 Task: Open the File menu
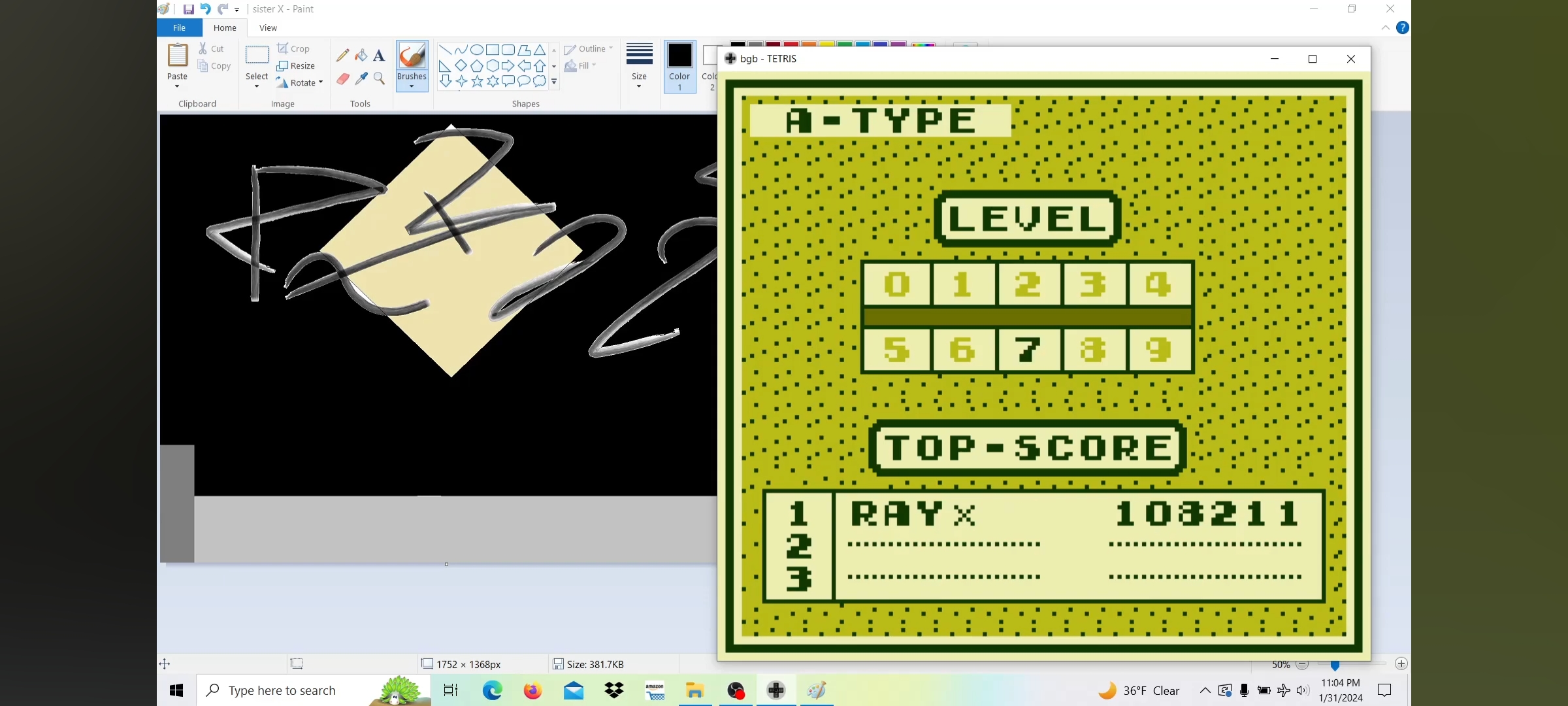pyautogui.click(x=179, y=27)
